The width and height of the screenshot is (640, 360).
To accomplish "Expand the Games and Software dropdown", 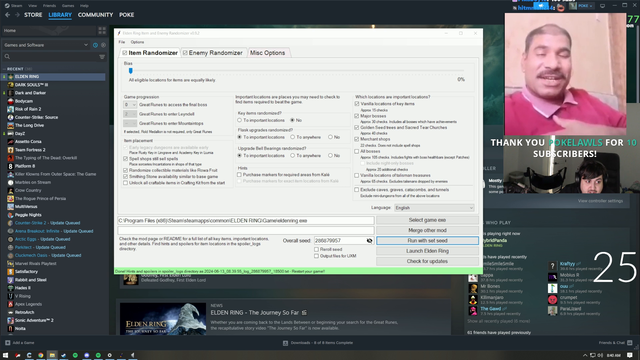I will point(46,45).
